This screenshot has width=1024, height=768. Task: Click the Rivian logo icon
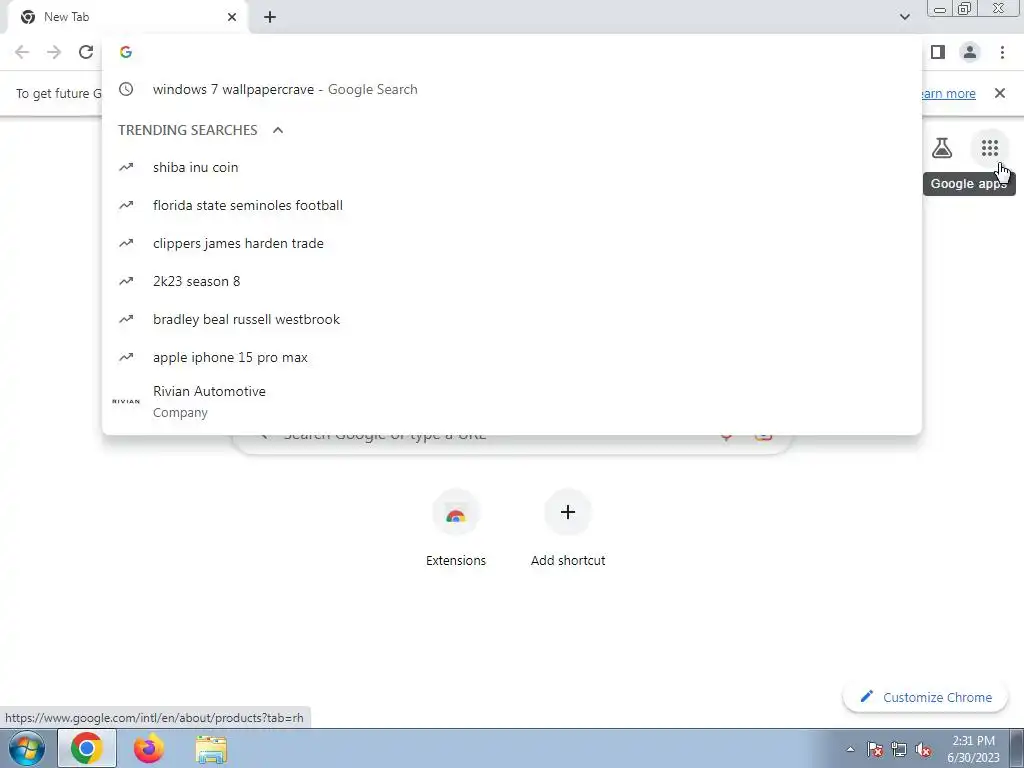(x=126, y=402)
